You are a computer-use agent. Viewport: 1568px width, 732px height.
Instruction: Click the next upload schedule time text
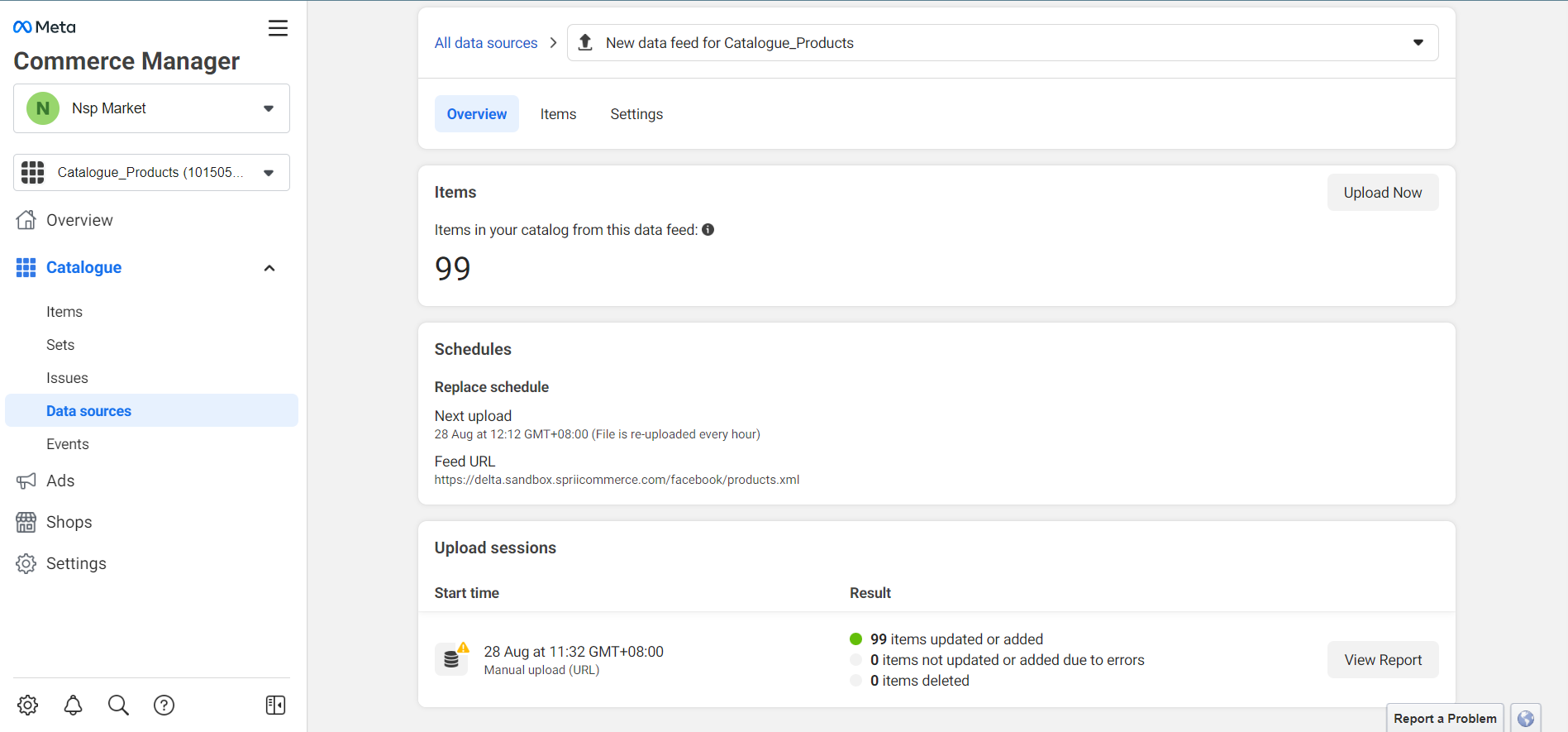tap(598, 434)
